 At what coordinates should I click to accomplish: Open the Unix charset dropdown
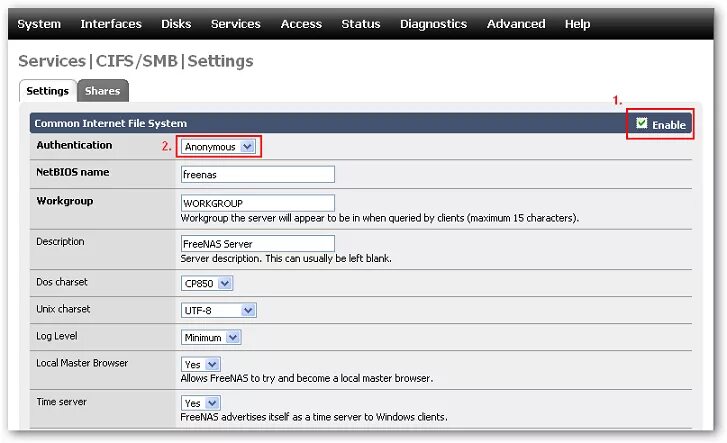tap(218, 310)
